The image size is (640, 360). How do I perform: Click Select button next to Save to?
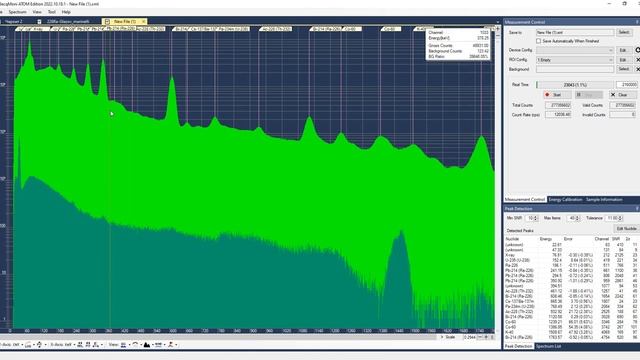coord(623,32)
